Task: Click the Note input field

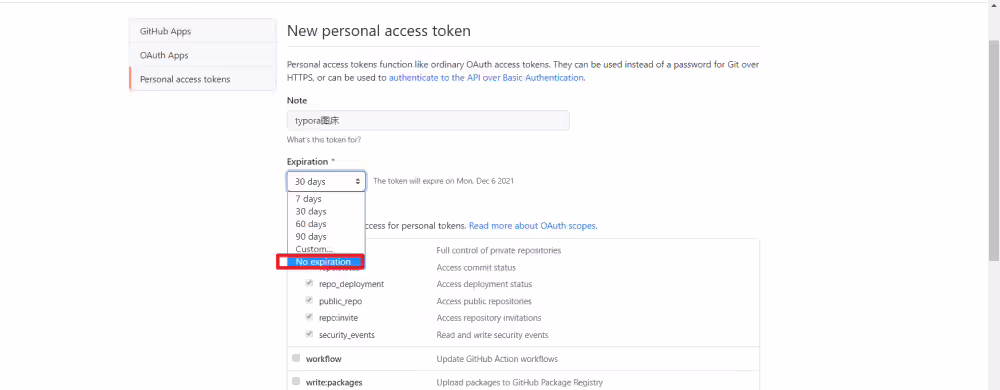Action: pyautogui.click(x=428, y=120)
